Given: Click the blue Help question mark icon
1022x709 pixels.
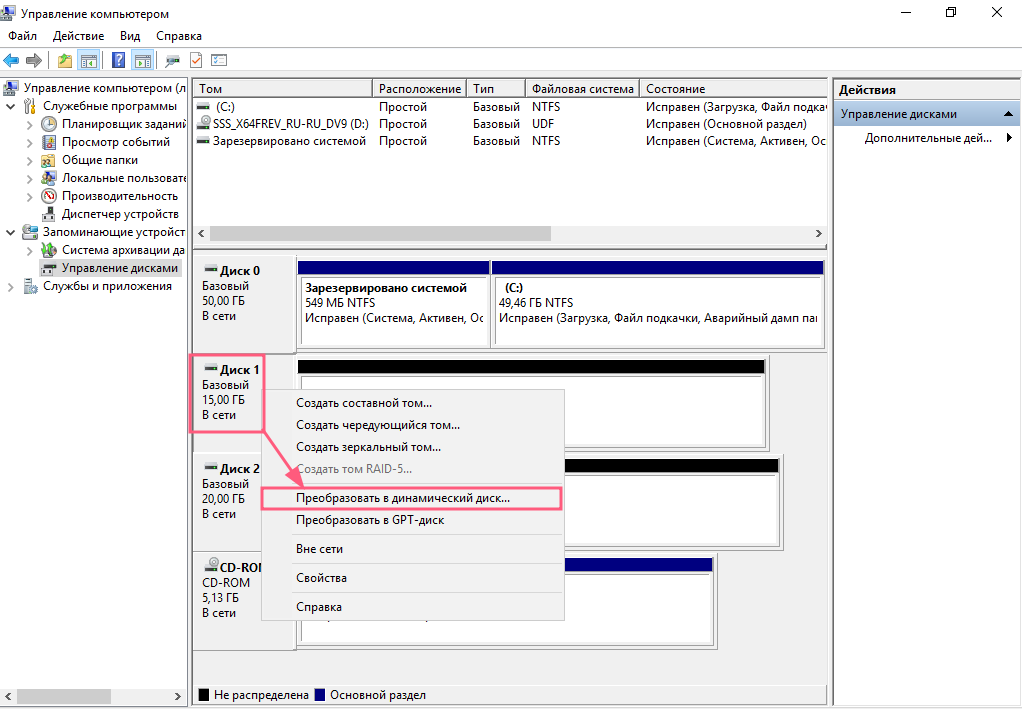Looking at the screenshot, I should [x=119, y=60].
